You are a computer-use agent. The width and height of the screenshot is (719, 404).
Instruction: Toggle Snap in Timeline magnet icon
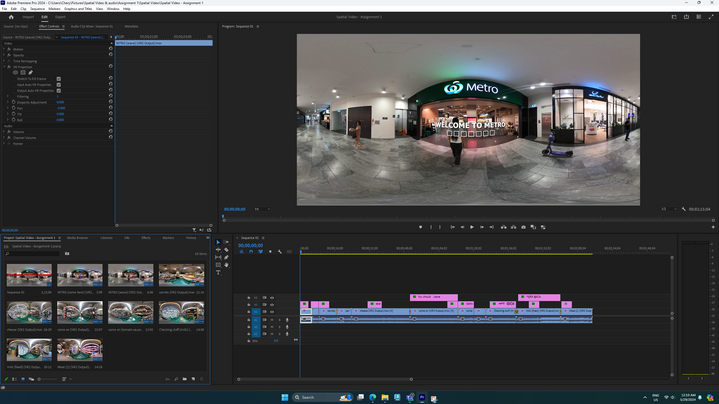pos(251,252)
